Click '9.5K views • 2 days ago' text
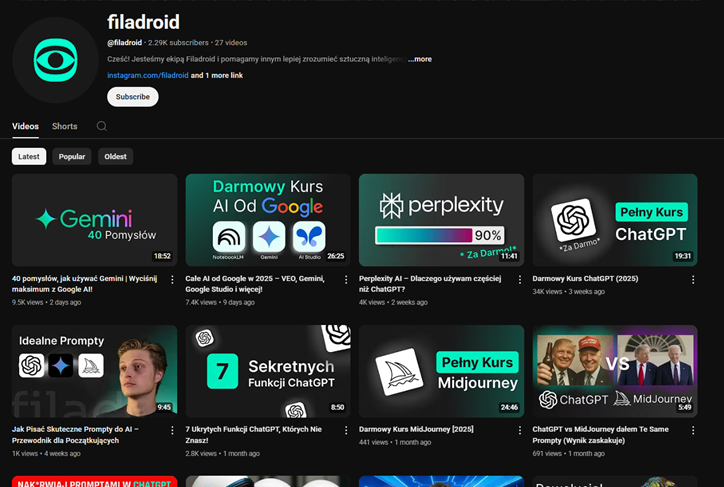 pyautogui.click(x=46, y=302)
